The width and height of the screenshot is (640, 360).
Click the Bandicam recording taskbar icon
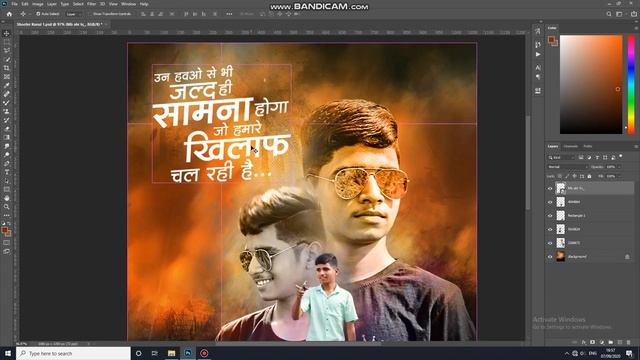tap(204, 353)
